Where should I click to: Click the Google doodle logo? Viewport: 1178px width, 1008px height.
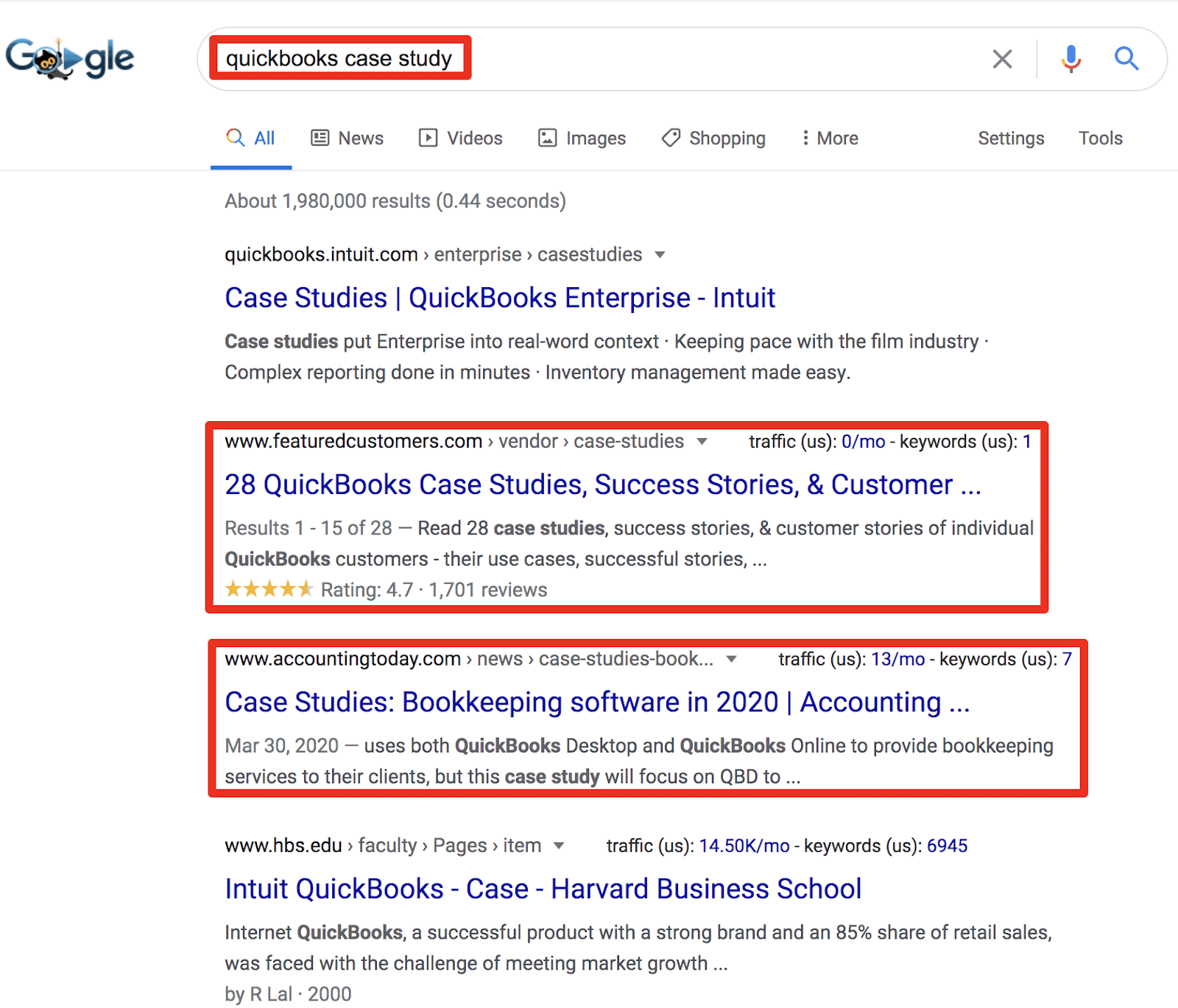[x=70, y=58]
